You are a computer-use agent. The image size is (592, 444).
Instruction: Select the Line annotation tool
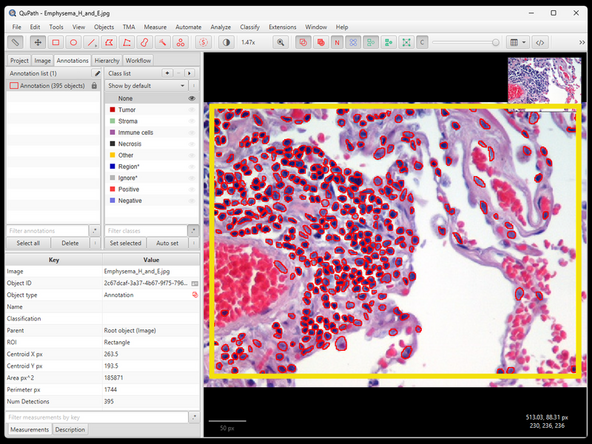[91, 42]
